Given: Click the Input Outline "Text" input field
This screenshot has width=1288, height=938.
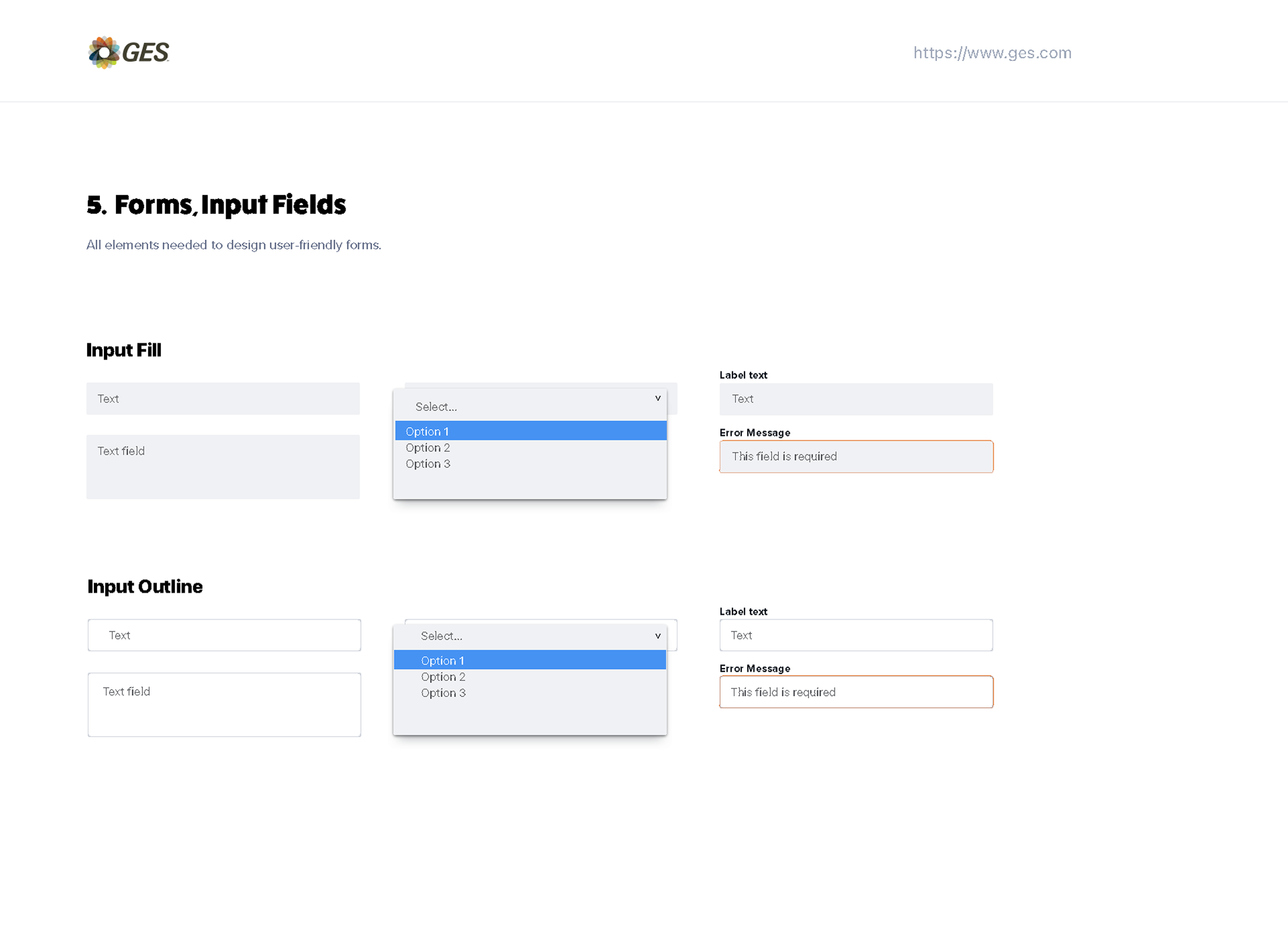Looking at the screenshot, I should [224, 635].
